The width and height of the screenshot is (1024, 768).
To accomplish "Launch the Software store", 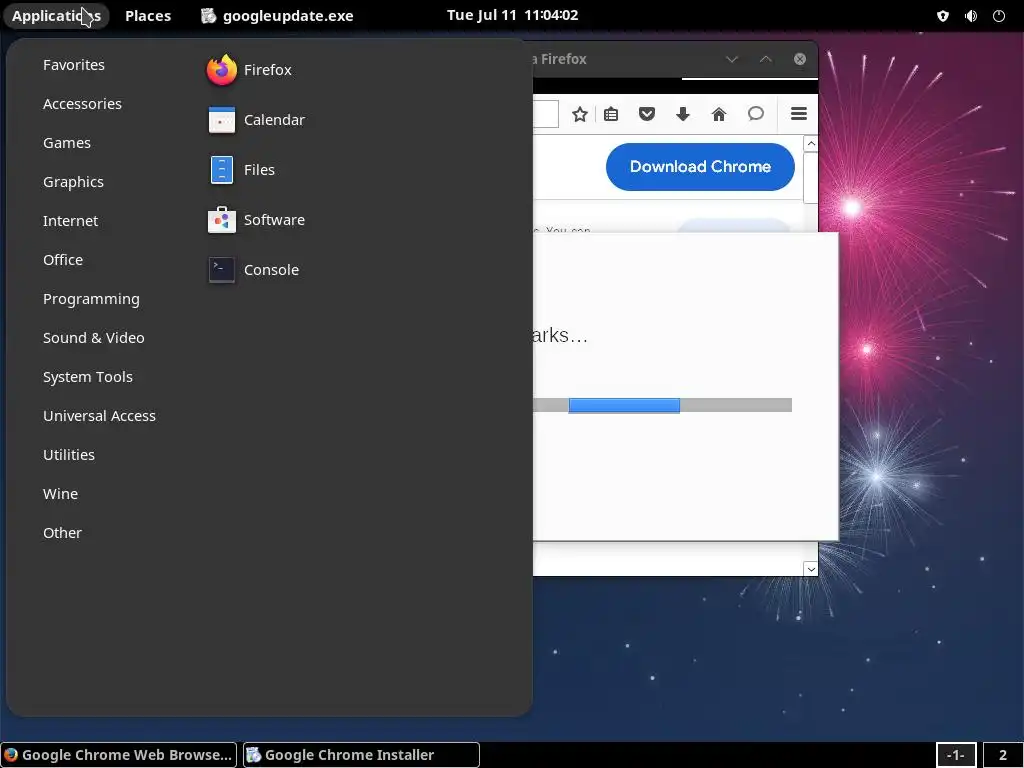I will 256,220.
